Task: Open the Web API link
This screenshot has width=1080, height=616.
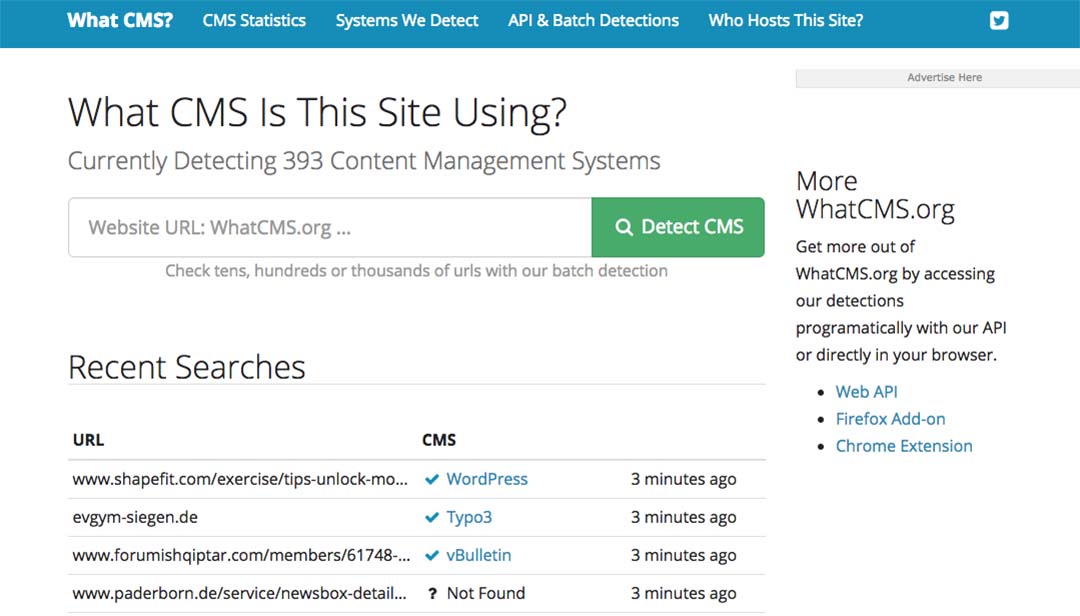Action: (x=866, y=392)
